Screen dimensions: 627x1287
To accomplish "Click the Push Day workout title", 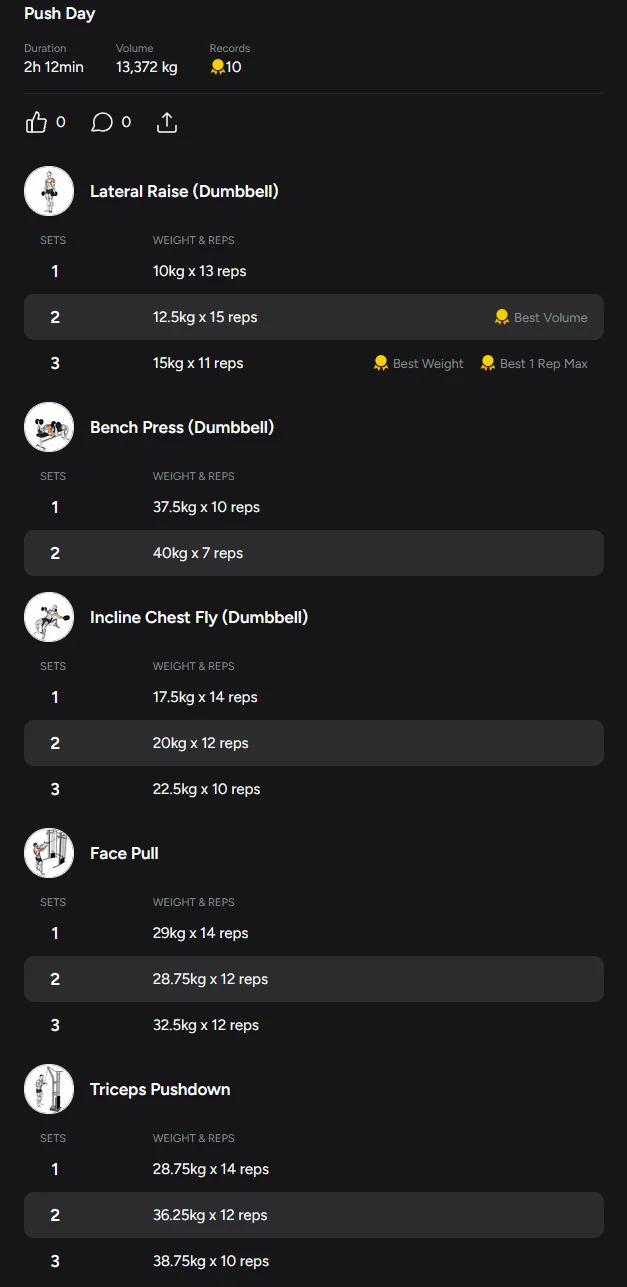I will [60, 14].
